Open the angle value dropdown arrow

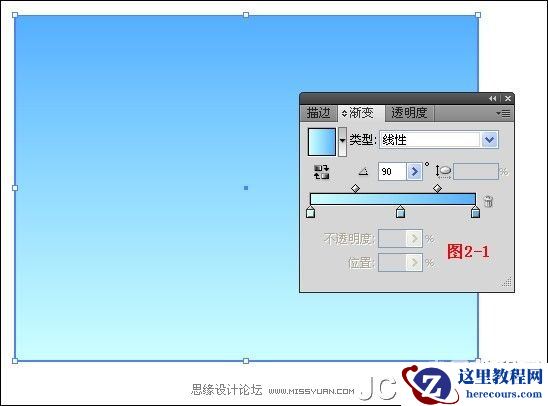click(x=414, y=172)
